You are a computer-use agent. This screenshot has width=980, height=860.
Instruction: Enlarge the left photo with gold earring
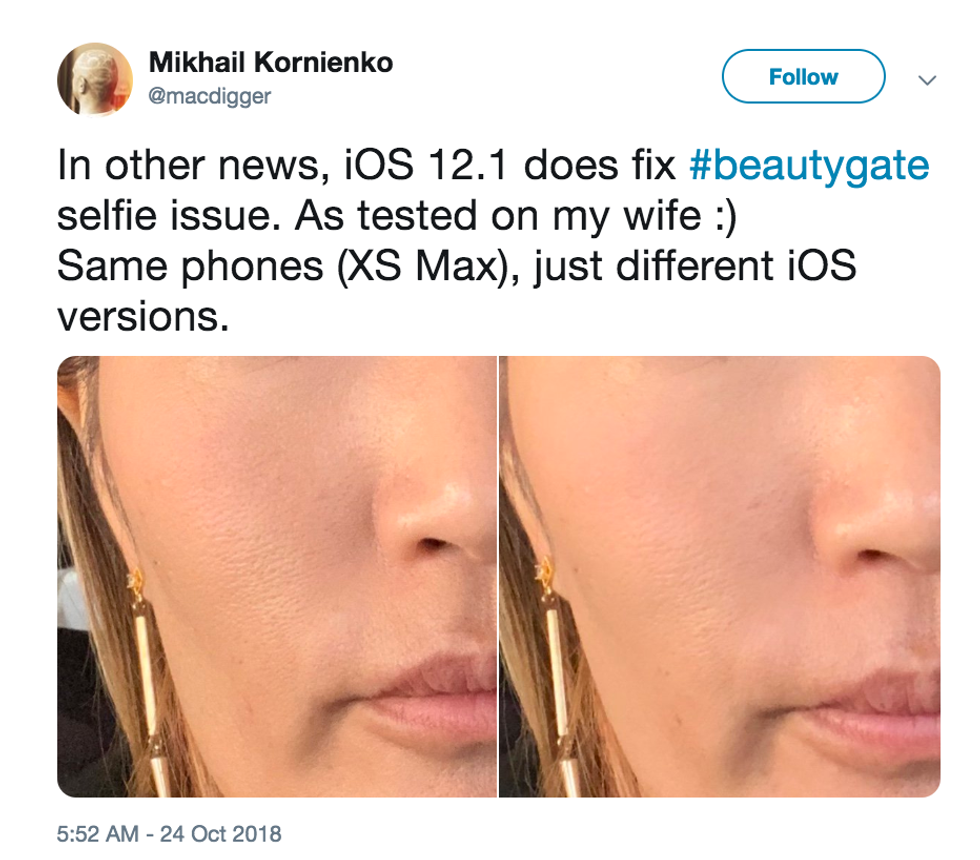click(x=277, y=576)
